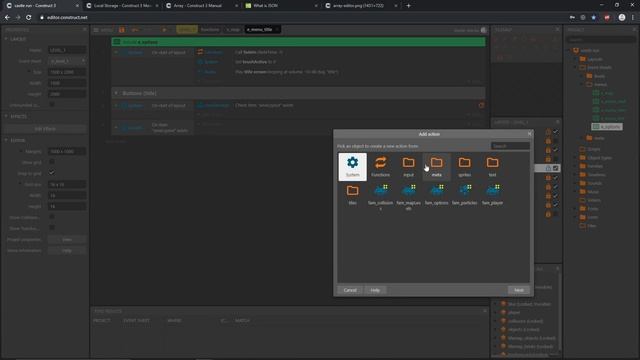640x360 pixels.
Task: Click the Preview play button in toolbar
Action: point(164,30)
